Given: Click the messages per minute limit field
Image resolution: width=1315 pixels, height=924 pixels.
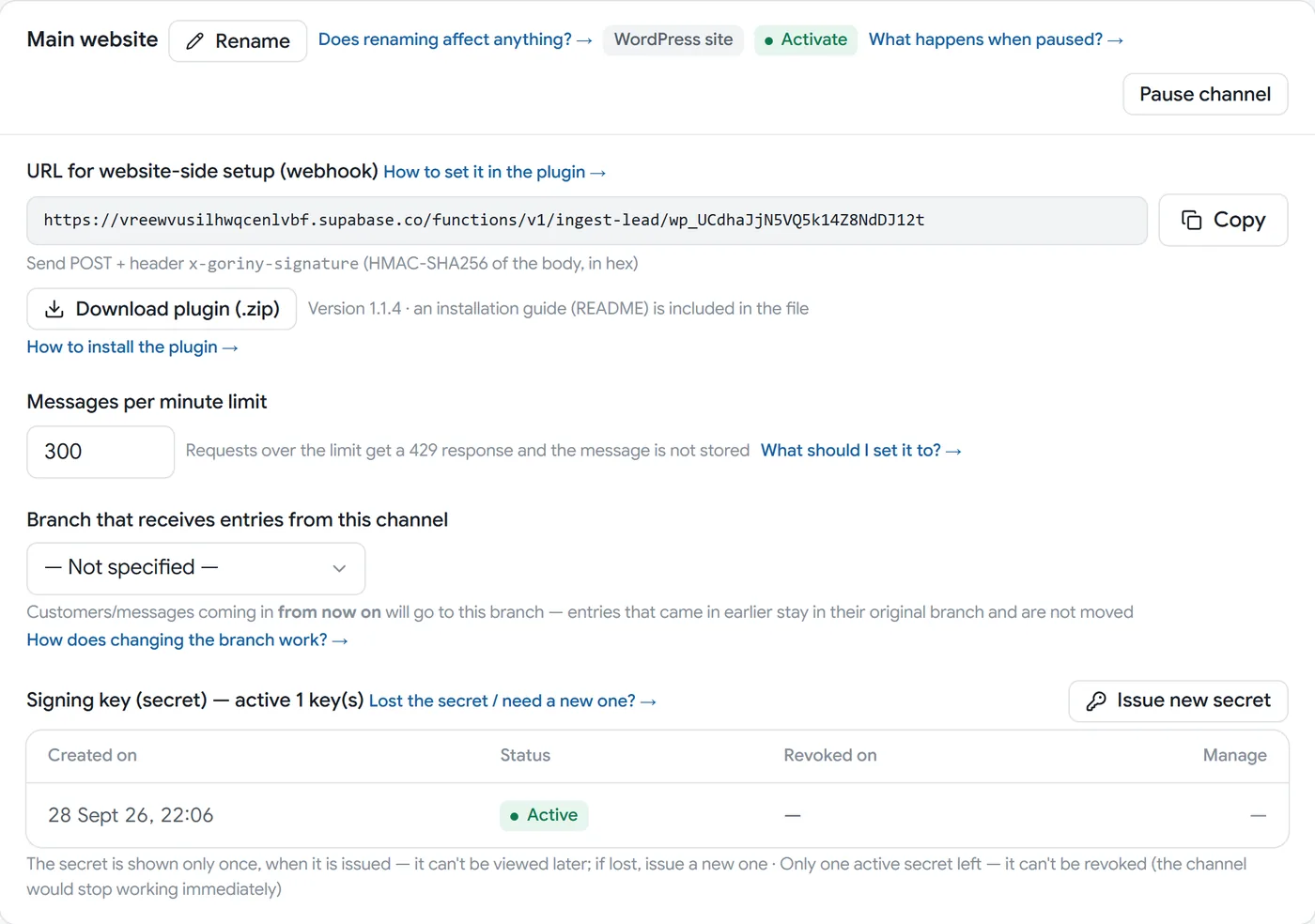Looking at the screenshot, I should click(x=101, y=452).
